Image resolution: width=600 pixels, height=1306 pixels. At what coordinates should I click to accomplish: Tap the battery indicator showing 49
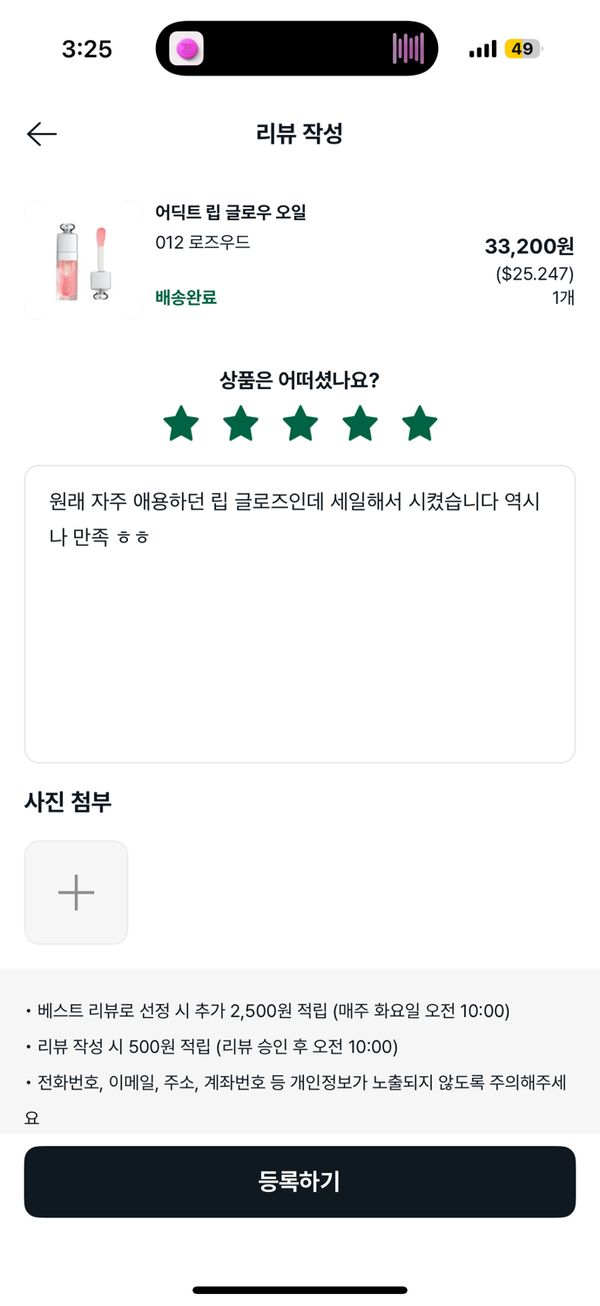click(x=522, y=48)
